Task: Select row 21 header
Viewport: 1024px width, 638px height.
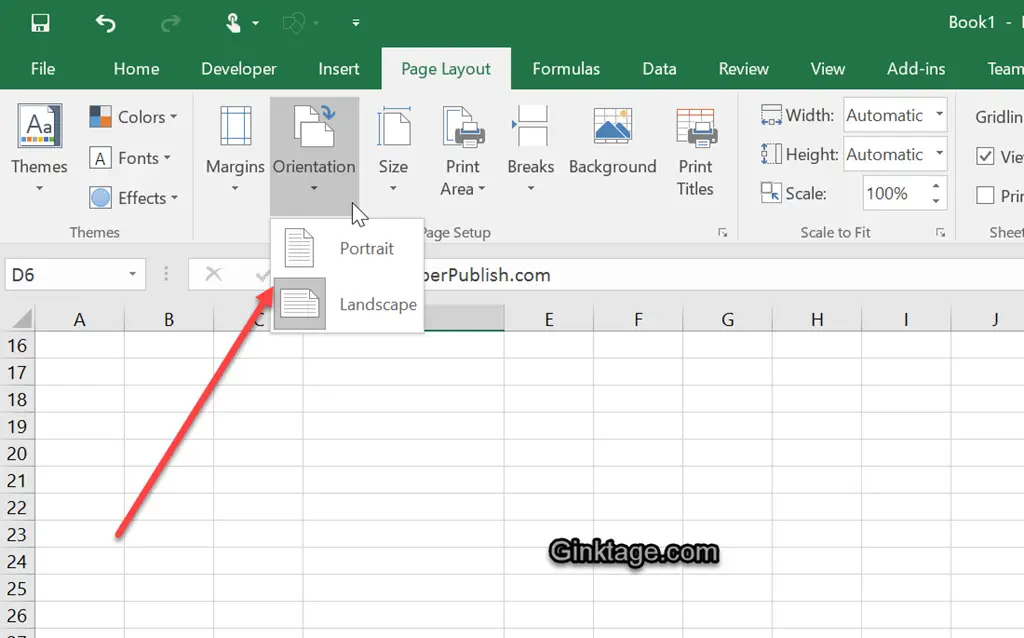Action: (x=17, y=481)
